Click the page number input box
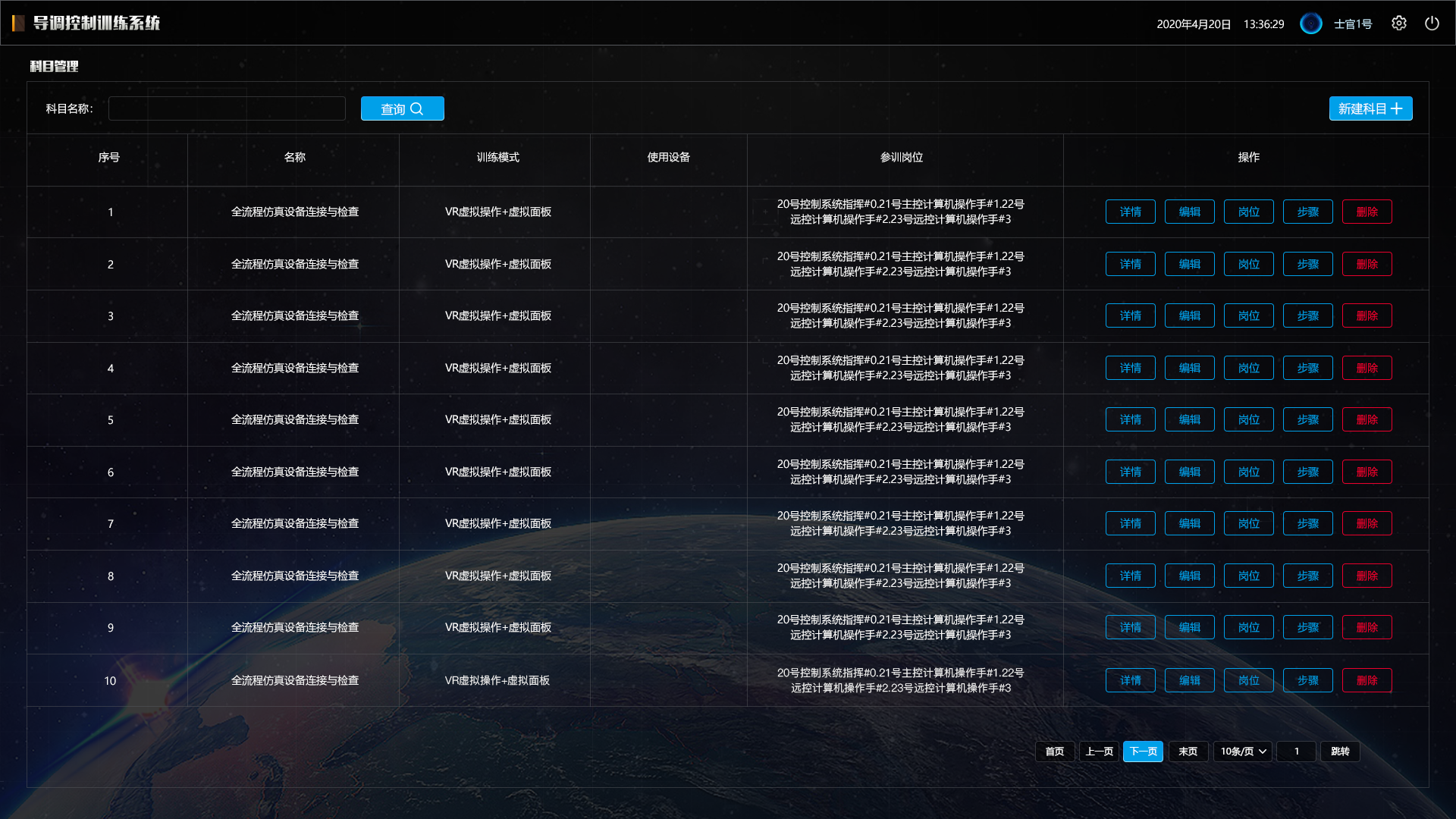The image size is (1456, 819). 1296,752
